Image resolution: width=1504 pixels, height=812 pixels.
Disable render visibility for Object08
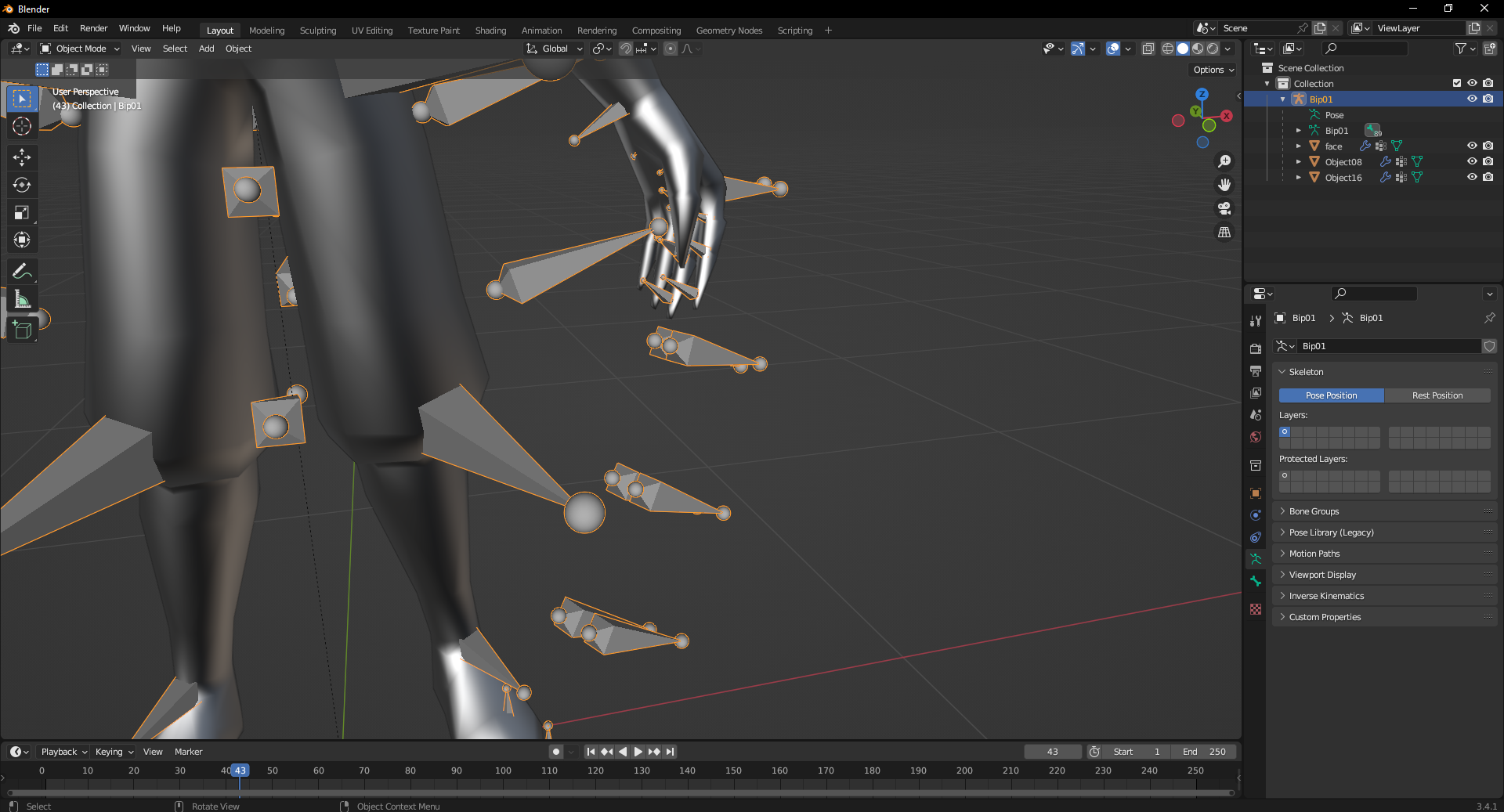[x=1488, y=161]
